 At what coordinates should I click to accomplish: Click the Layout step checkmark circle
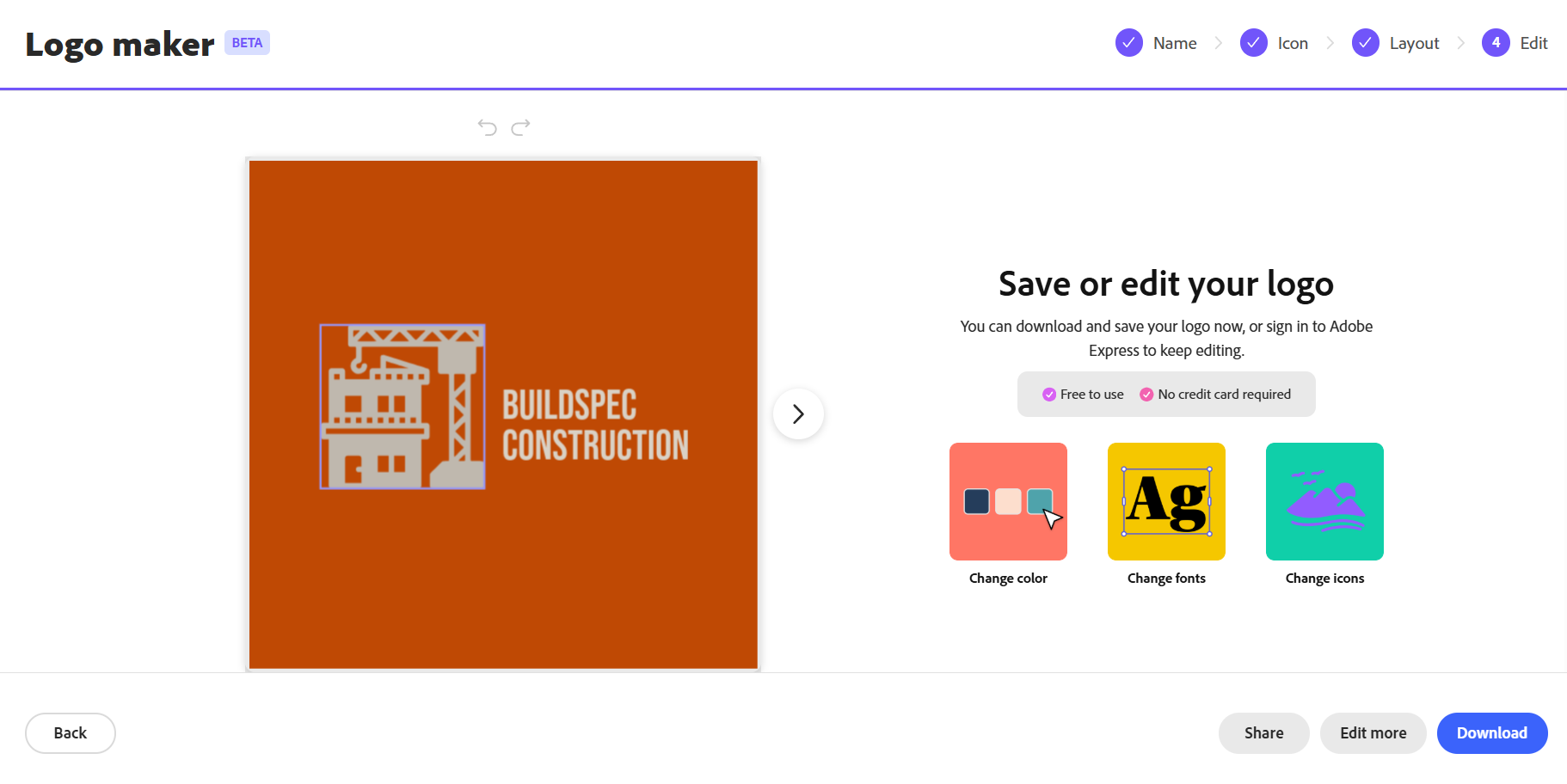[1366, 43]
